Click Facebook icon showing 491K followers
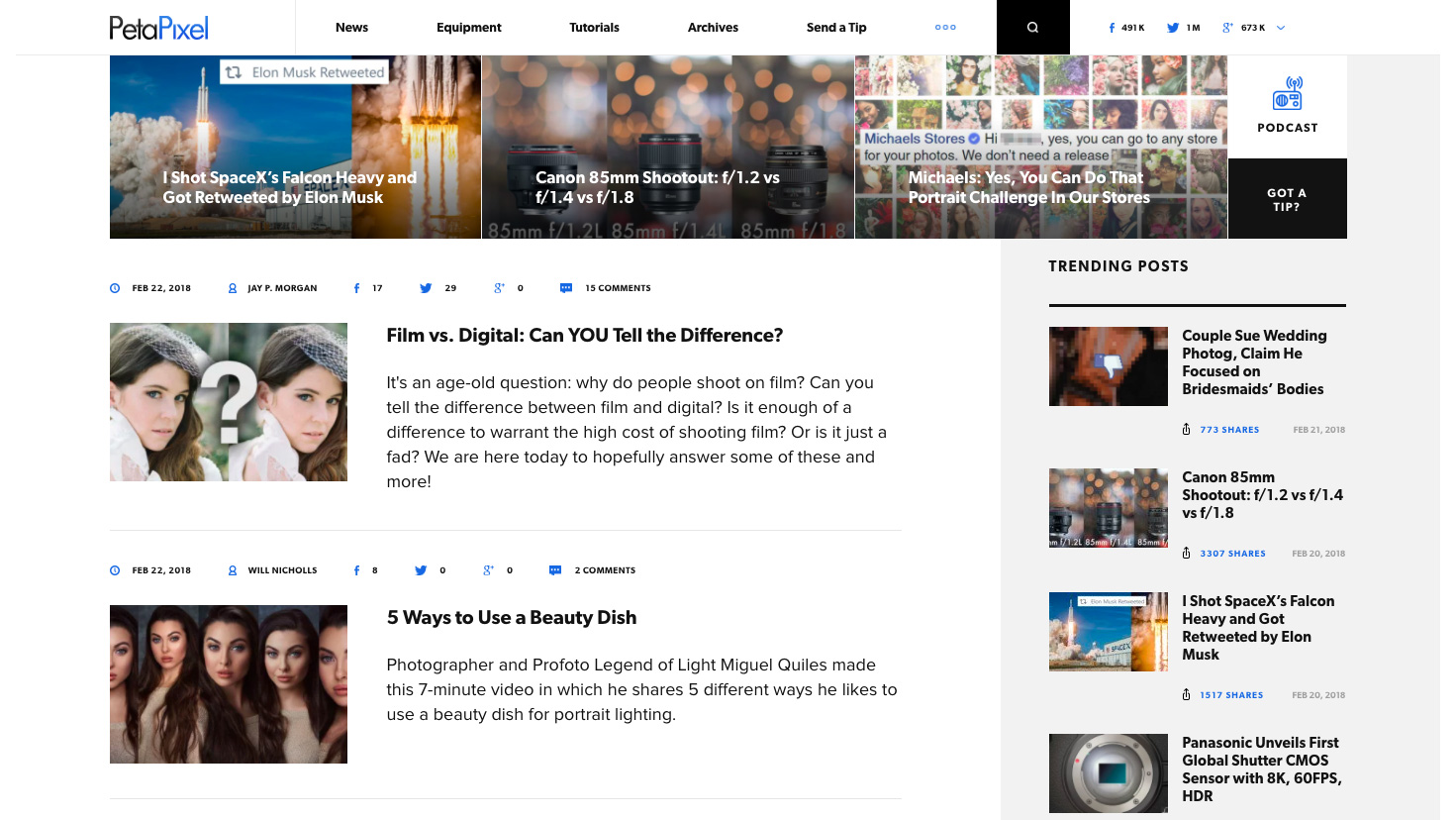The width and height of the screenshot is (1456, 820). 1112,28
